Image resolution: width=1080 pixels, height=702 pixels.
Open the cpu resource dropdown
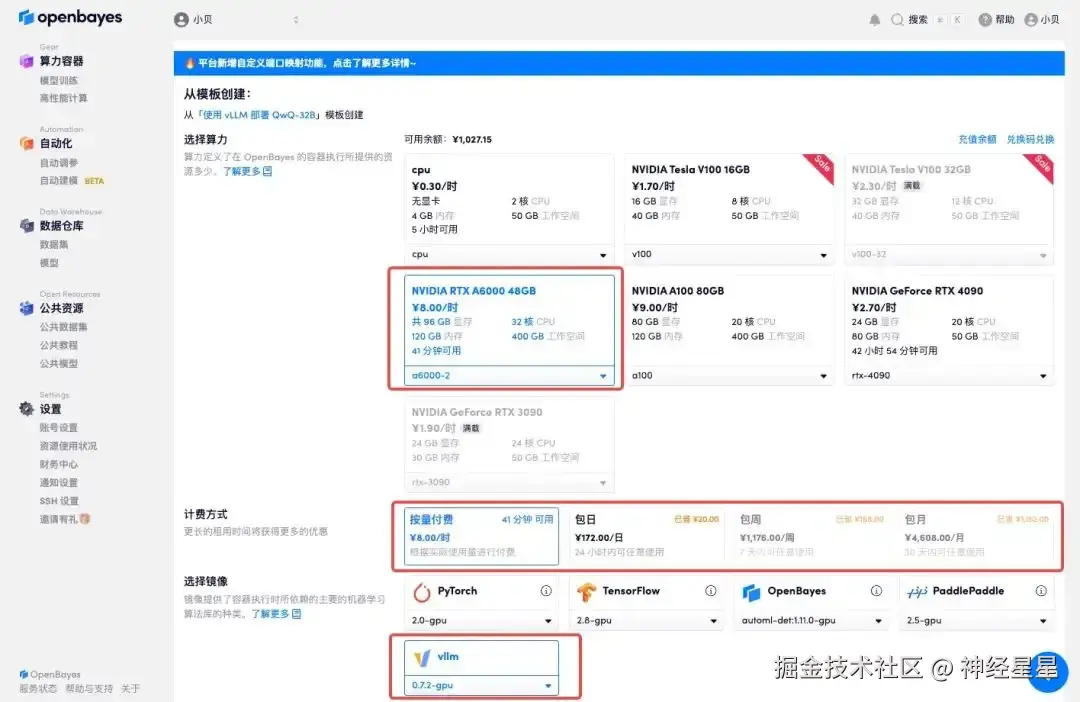point(509,254)
